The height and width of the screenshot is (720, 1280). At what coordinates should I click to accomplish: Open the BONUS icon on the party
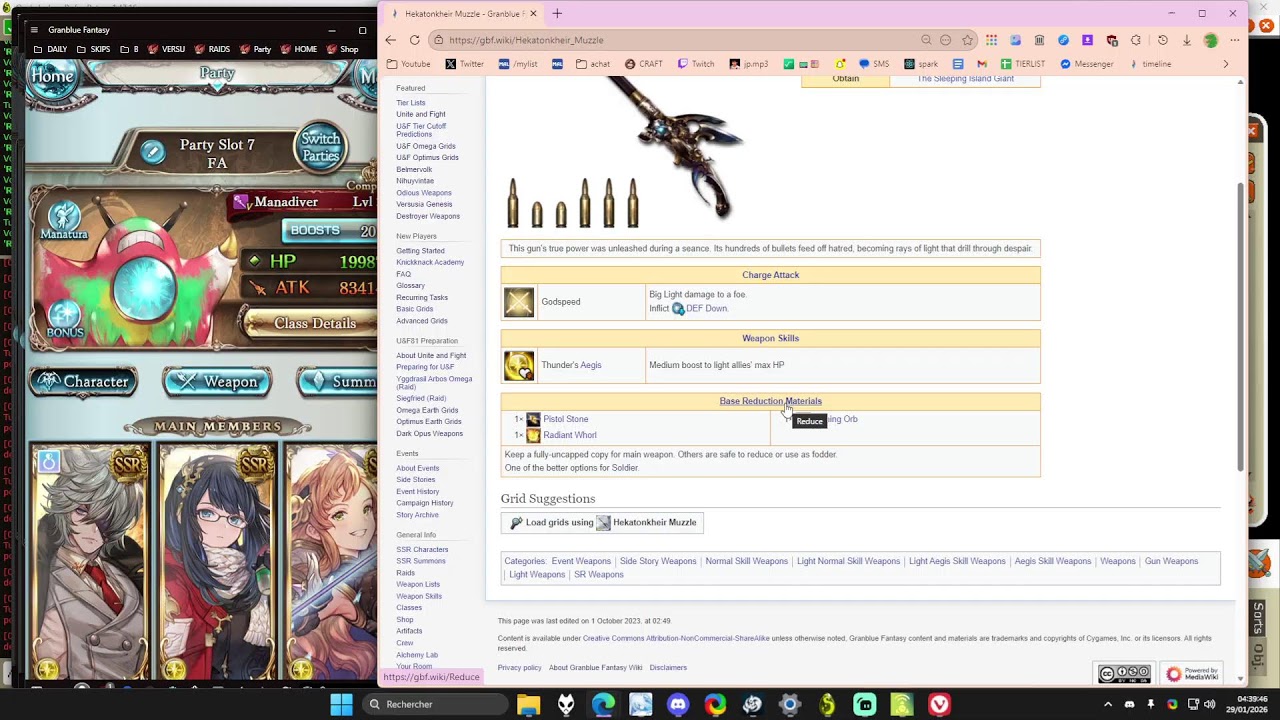[65, 320]
